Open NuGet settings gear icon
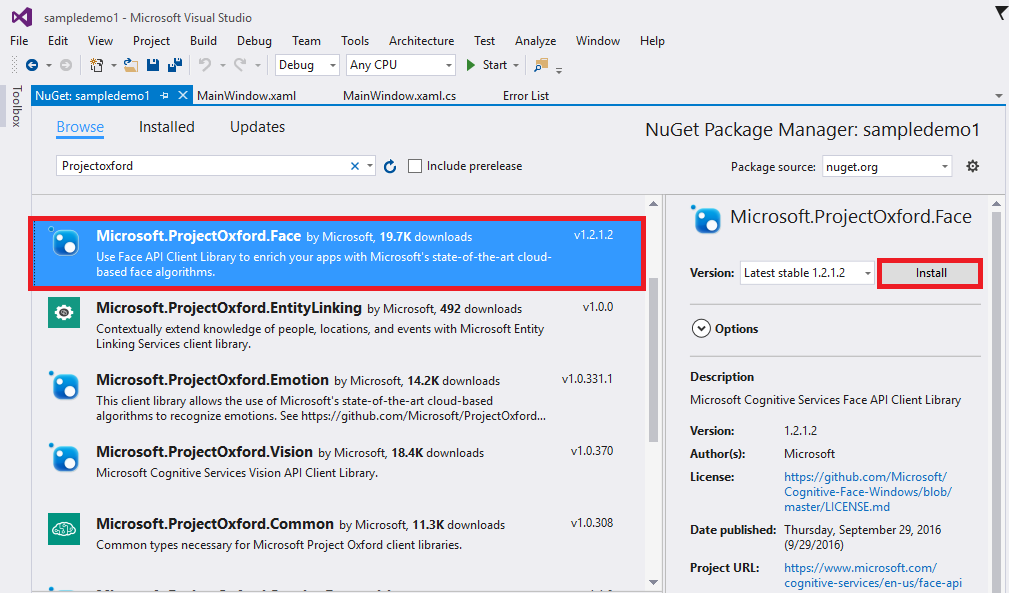 (x=972, y=166)
